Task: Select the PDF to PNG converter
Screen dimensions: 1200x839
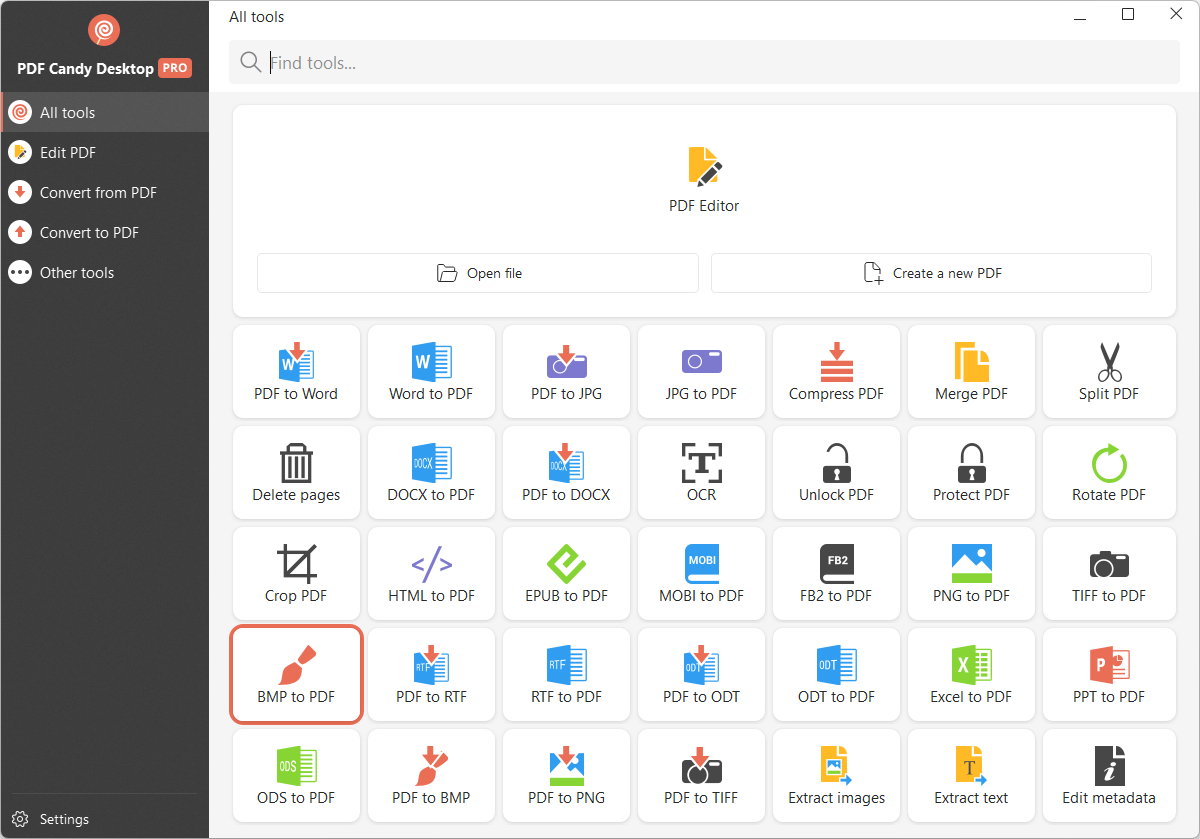Action: click(566, 775)
